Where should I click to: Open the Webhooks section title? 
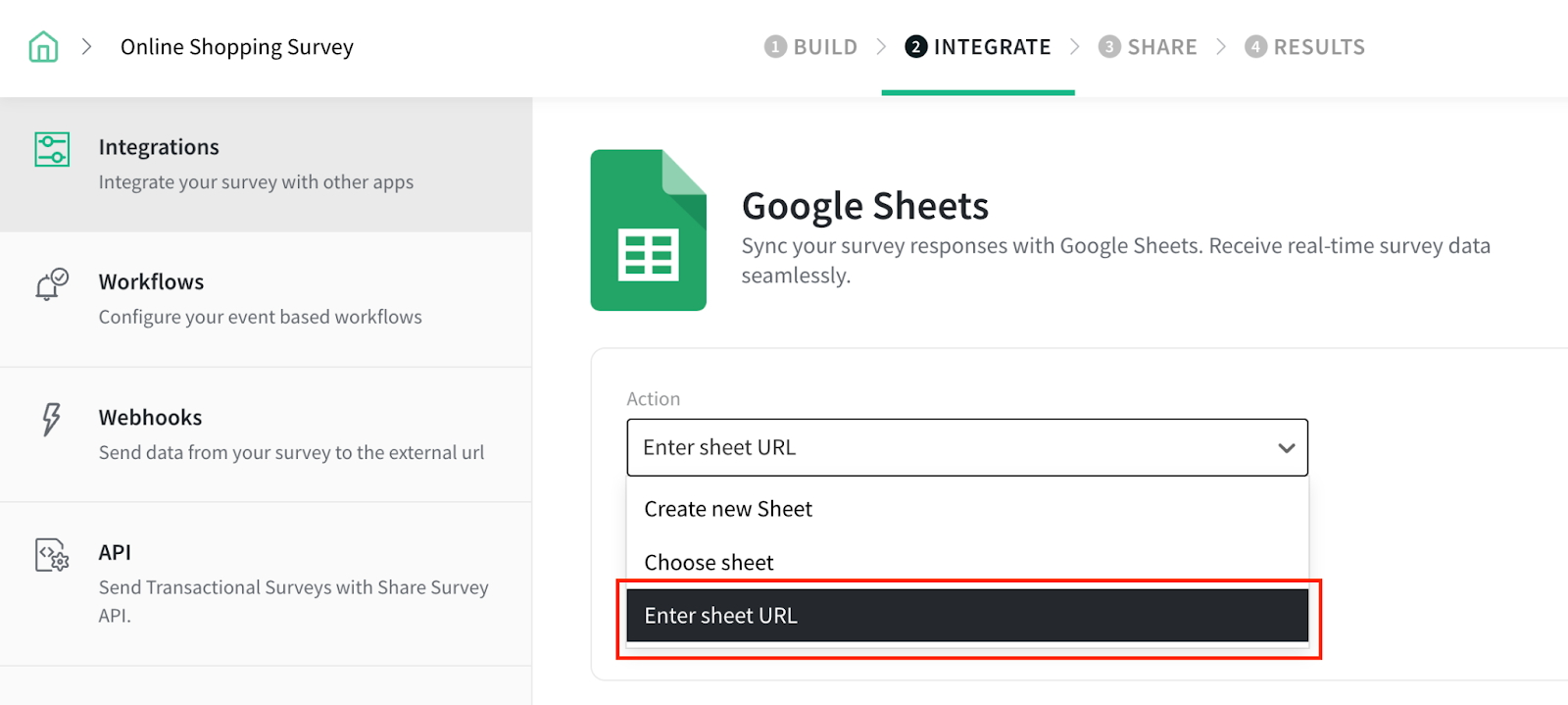pyautogui.click(x=150, y=418)
